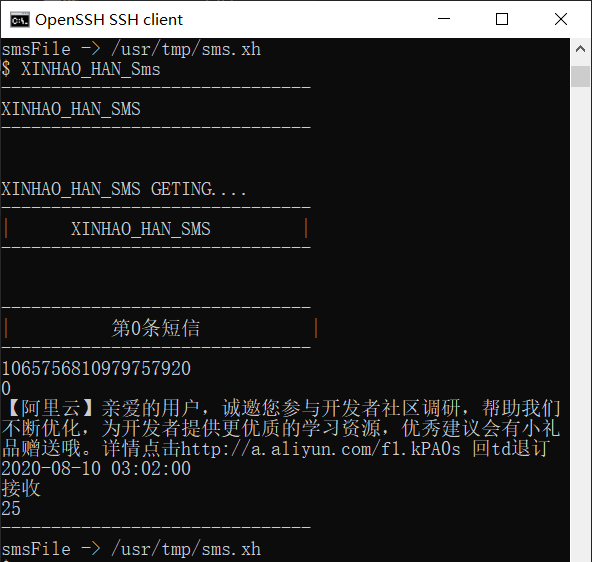This screenshot has width=592, height=562.
Task: Click the 接收 status text
Action: [21, 488]
